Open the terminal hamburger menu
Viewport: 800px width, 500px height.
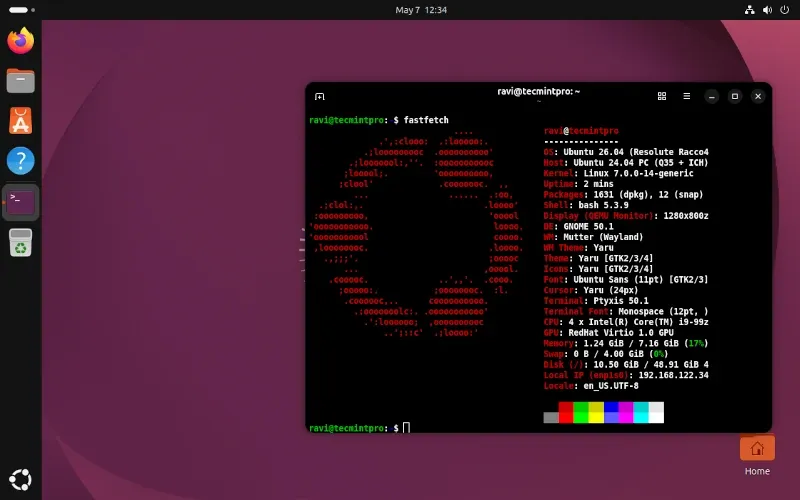687,96
